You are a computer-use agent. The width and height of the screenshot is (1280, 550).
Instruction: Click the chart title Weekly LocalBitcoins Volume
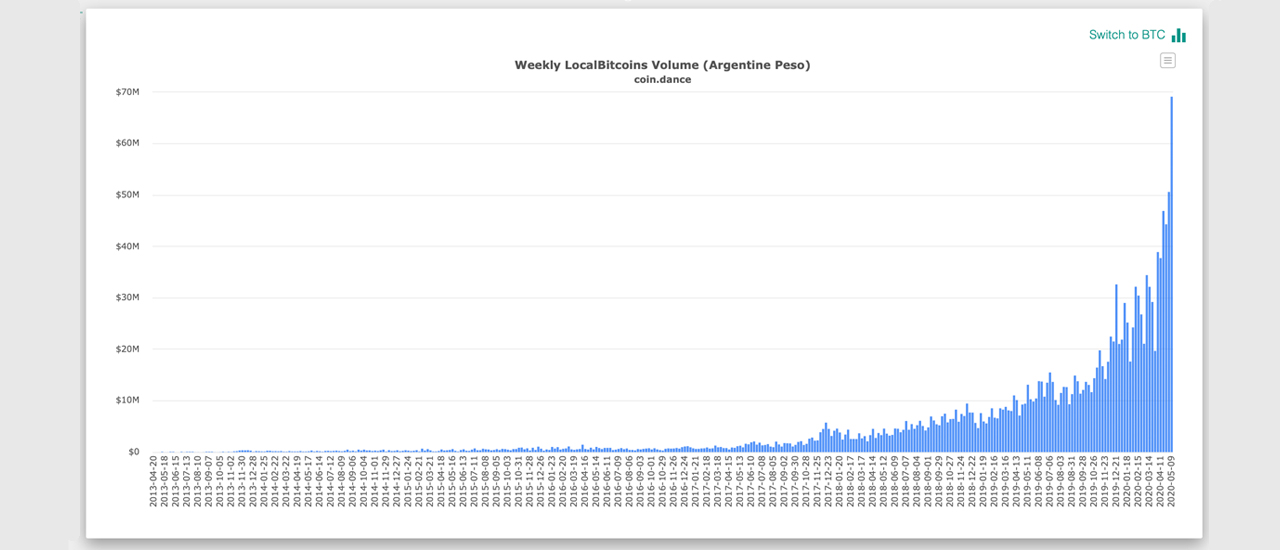(662, 65)
